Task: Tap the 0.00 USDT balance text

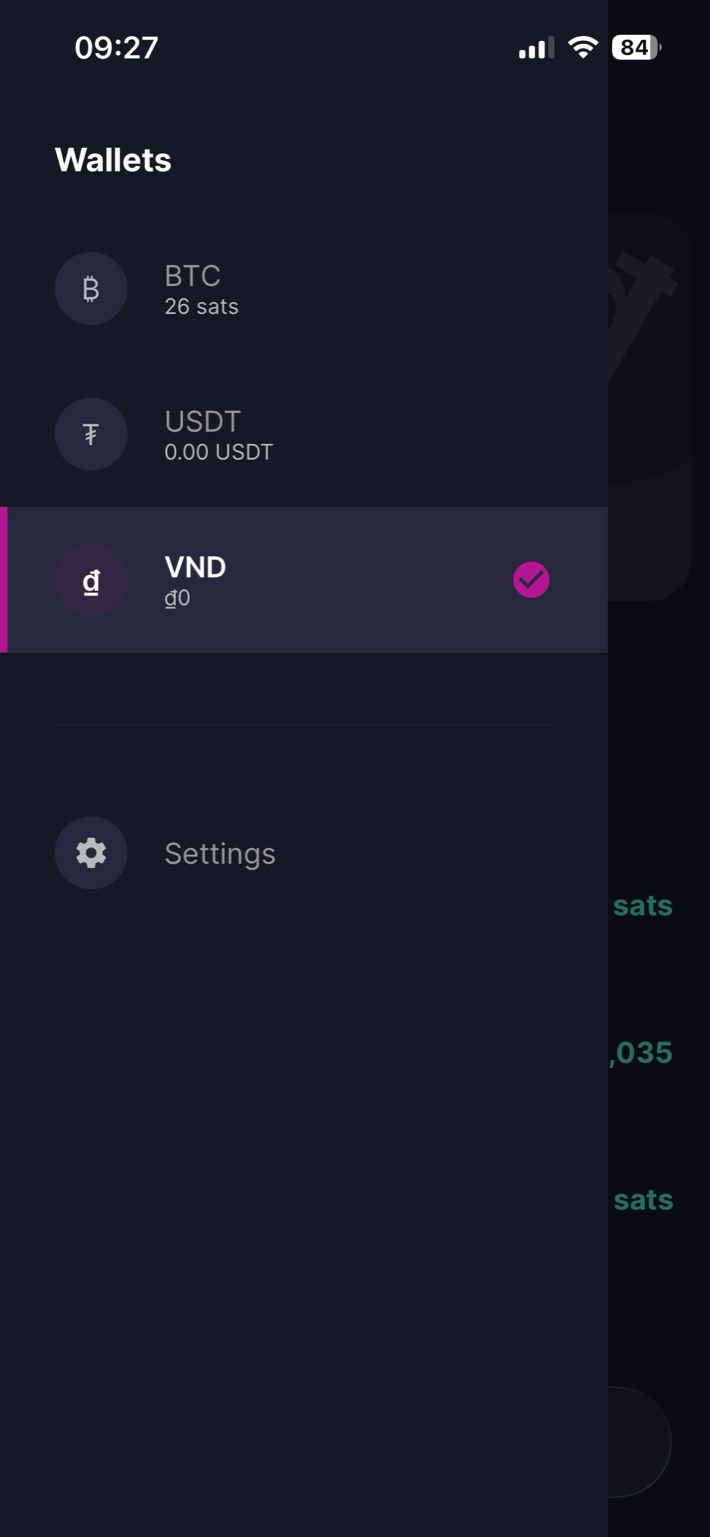Action: (x=218, y=452)
